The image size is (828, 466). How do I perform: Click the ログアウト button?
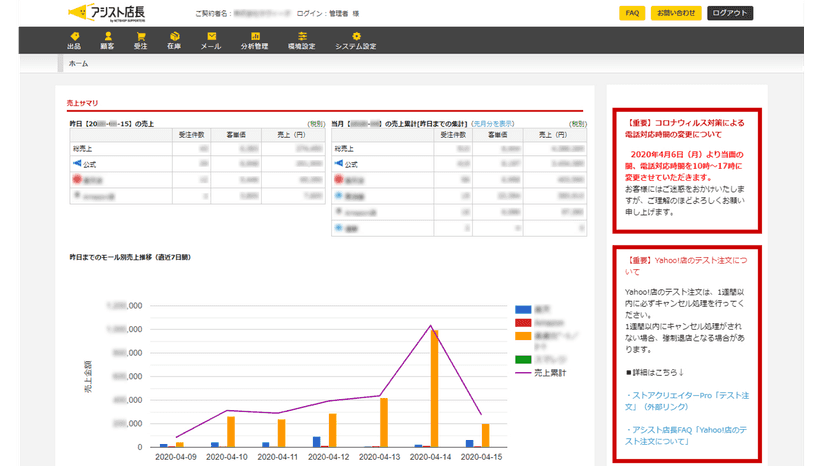730,13
